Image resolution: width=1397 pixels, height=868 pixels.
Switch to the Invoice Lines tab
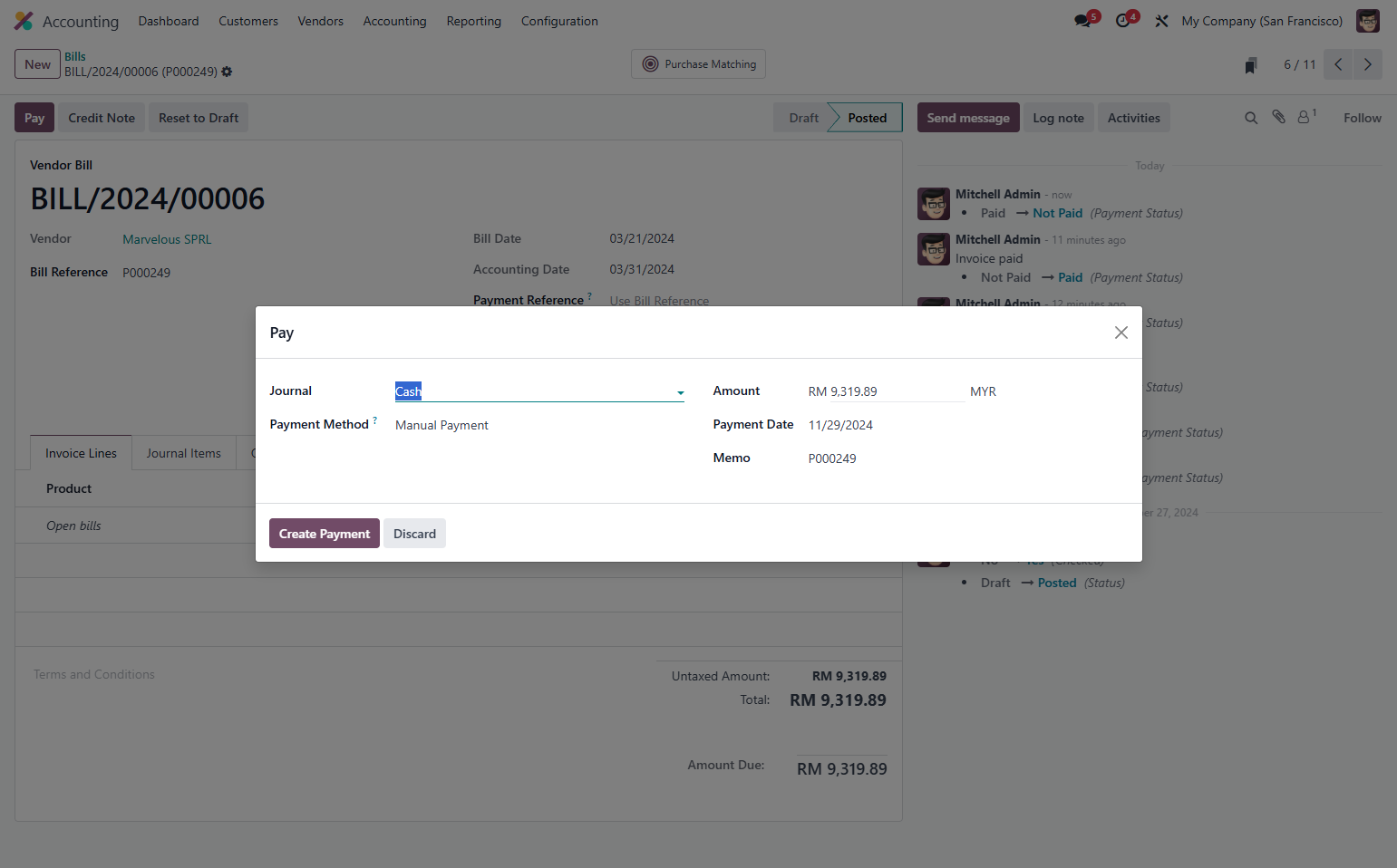tap(82, 453)
